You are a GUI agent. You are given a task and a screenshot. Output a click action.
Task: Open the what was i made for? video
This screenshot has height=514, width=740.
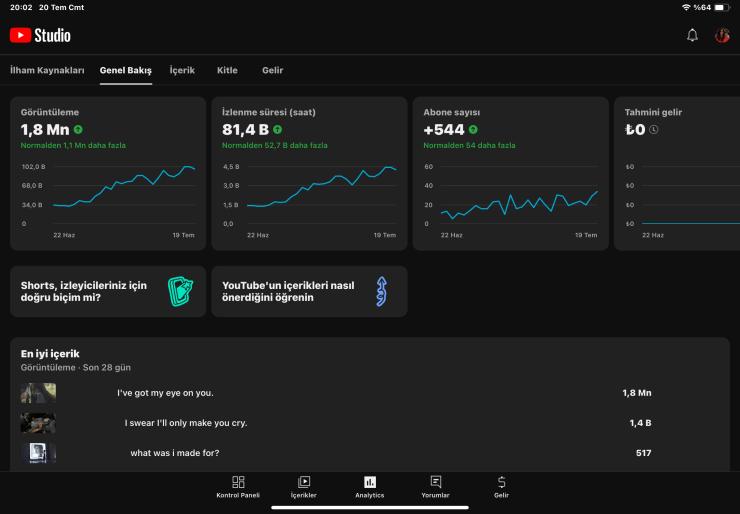point(175,453)
